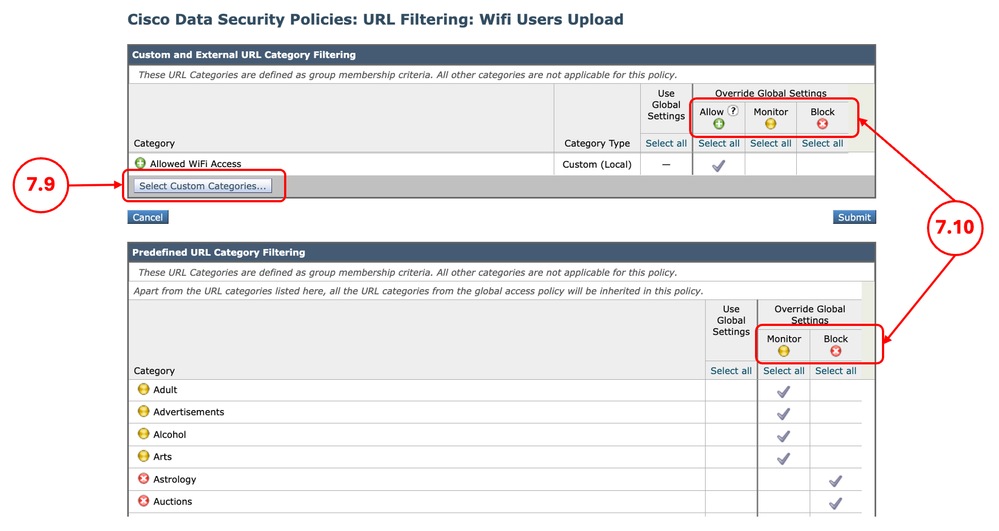Toggle Allow checkmark for Allowed WiFi Access

point(719,166)
